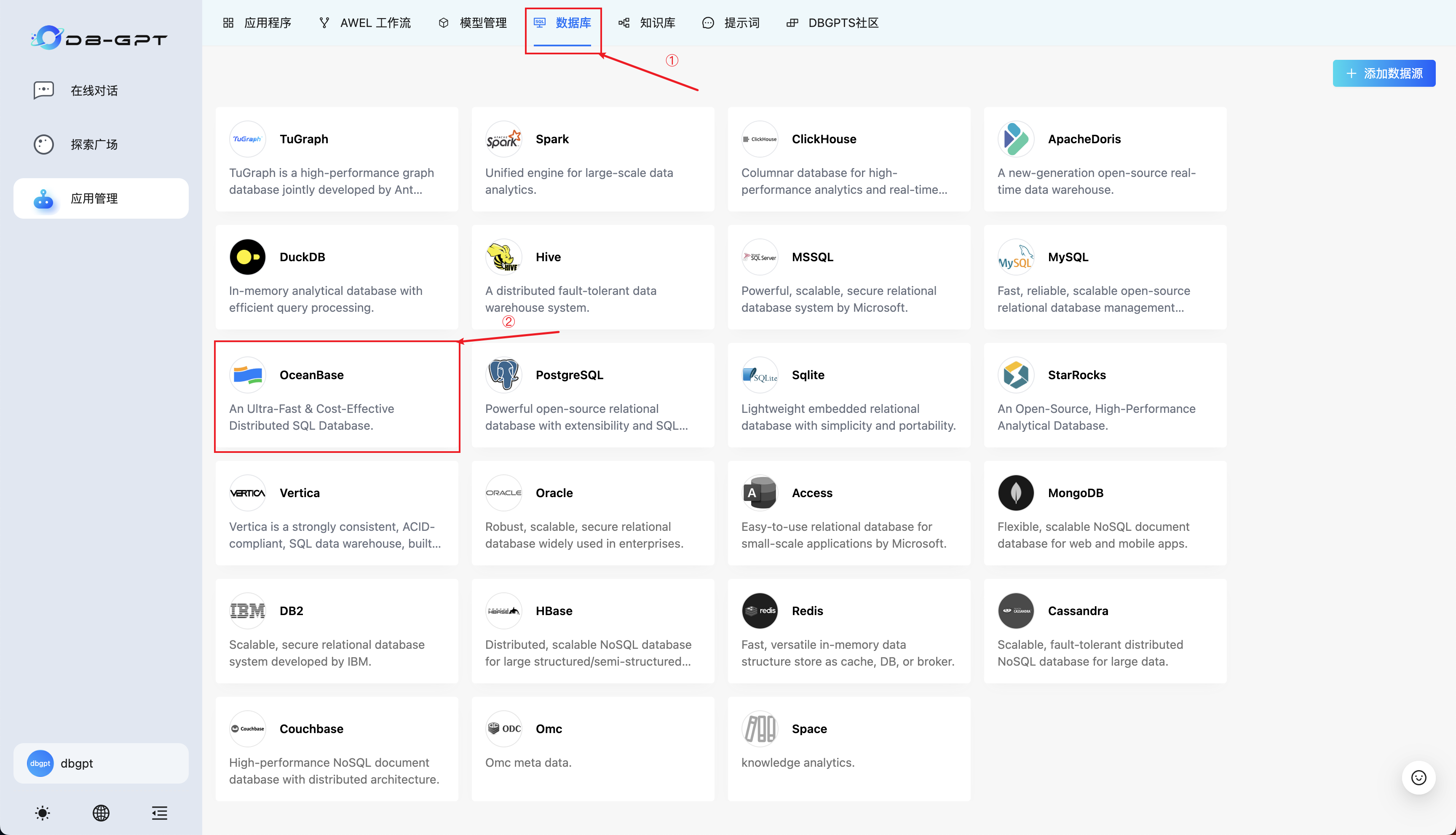The height and width of the screenshot is (835, 1456).
Task: Click the Spark description text
Action: tap(579, 181)
